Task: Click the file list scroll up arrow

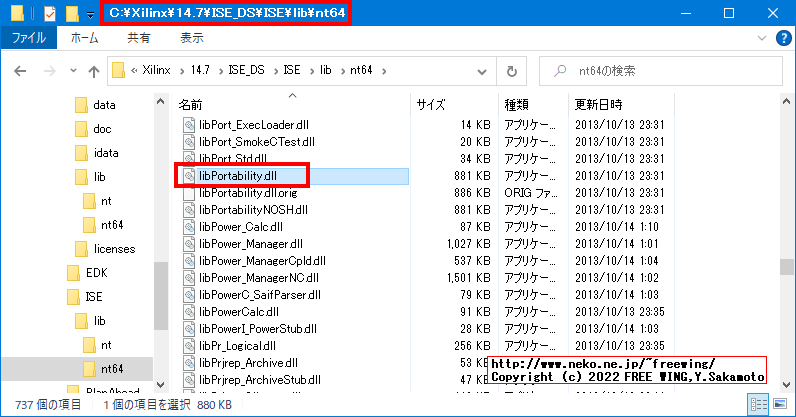Action: [787, 102]
